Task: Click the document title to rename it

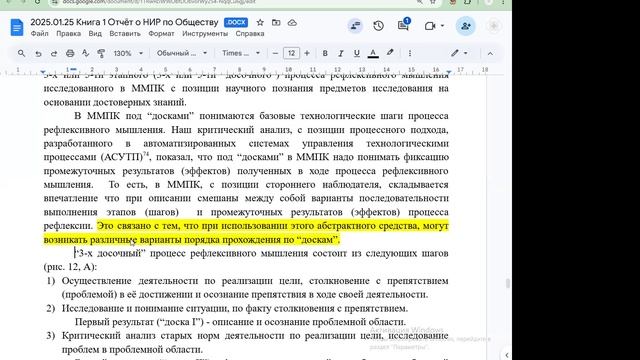Action: coord(124,22)
